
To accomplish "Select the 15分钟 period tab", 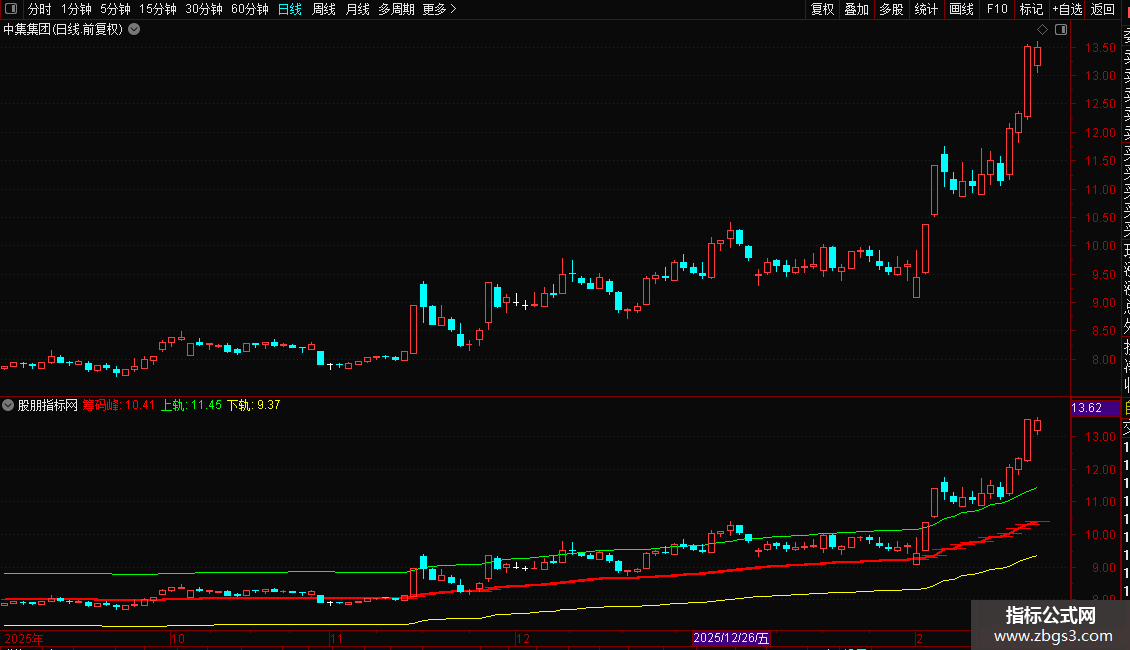I will tap(158, 9).
